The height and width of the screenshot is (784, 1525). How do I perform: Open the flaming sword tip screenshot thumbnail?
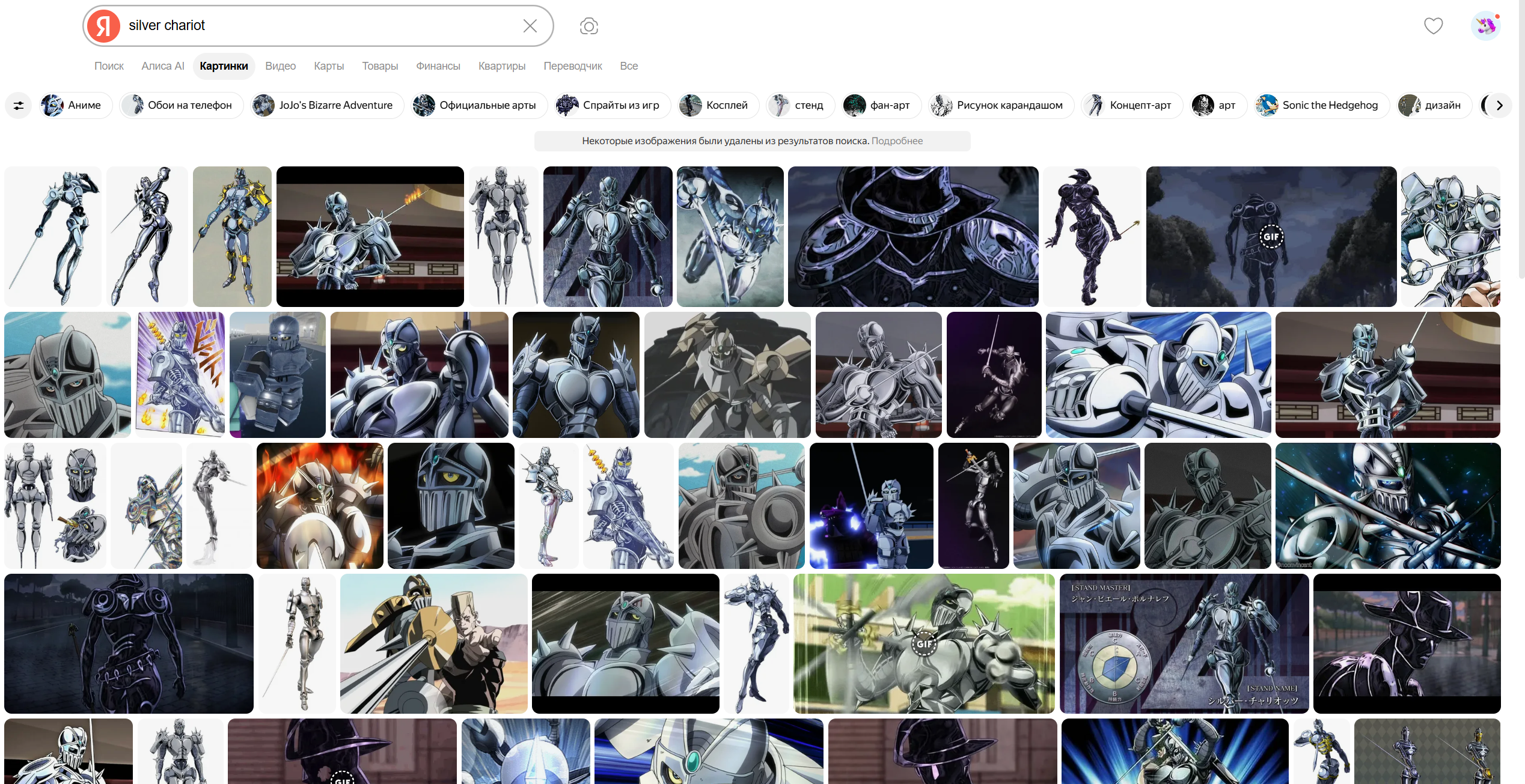(x=370, y=237)
